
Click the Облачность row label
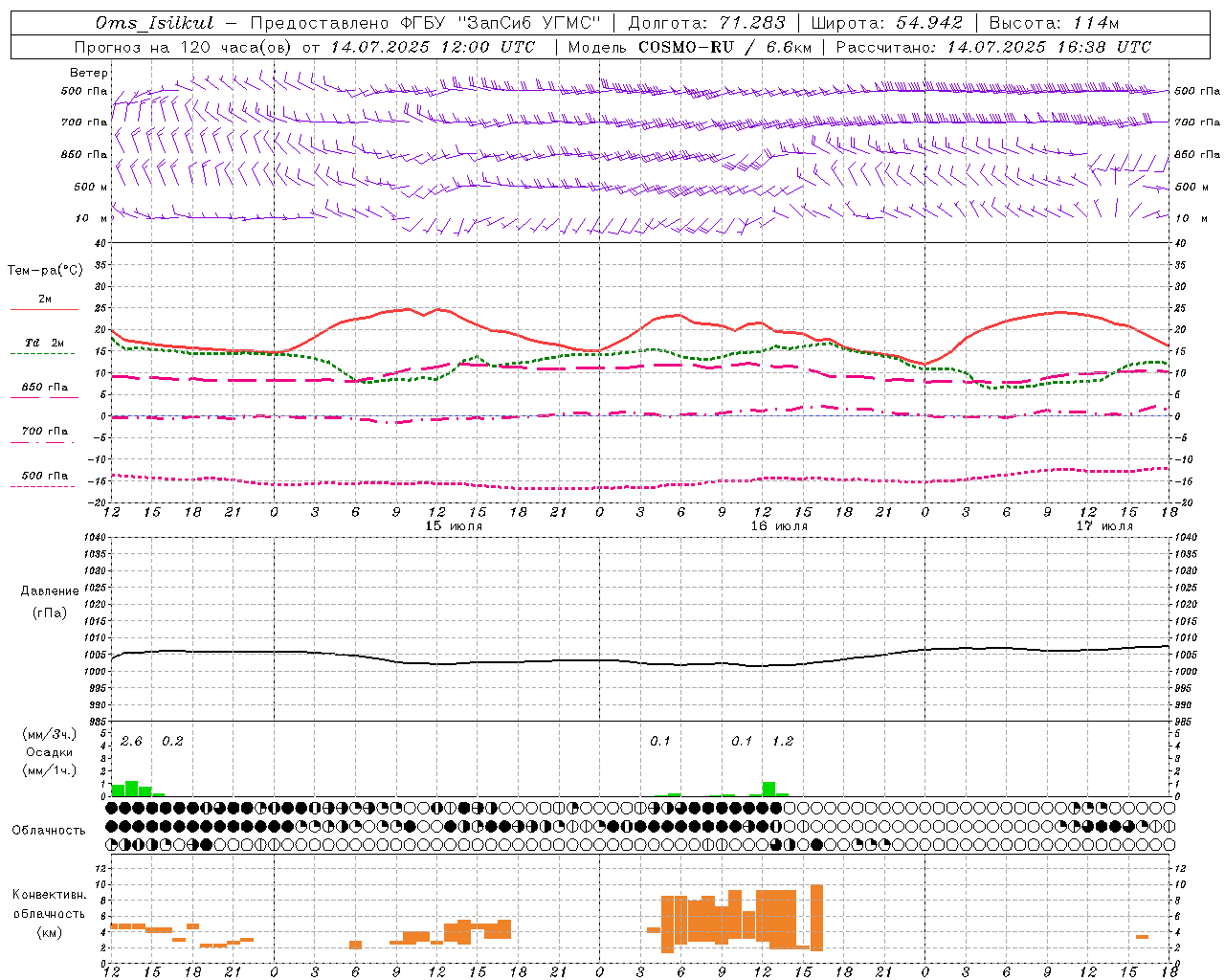(x=49, y=830)
